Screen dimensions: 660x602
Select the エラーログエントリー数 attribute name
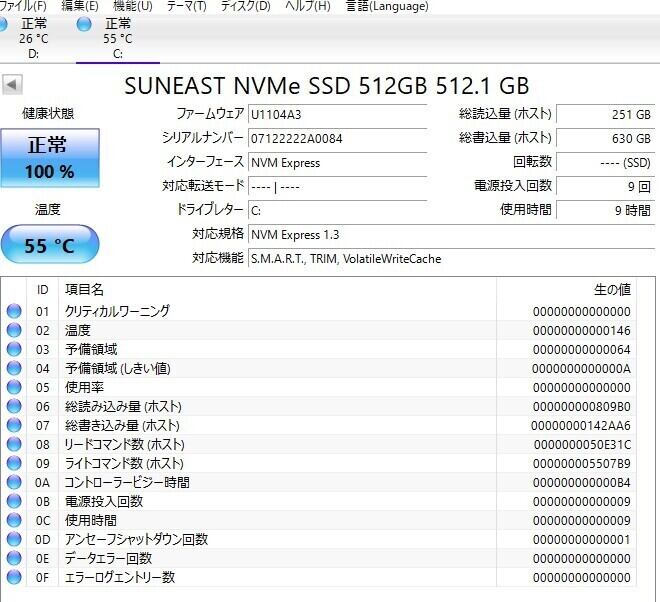120,577
